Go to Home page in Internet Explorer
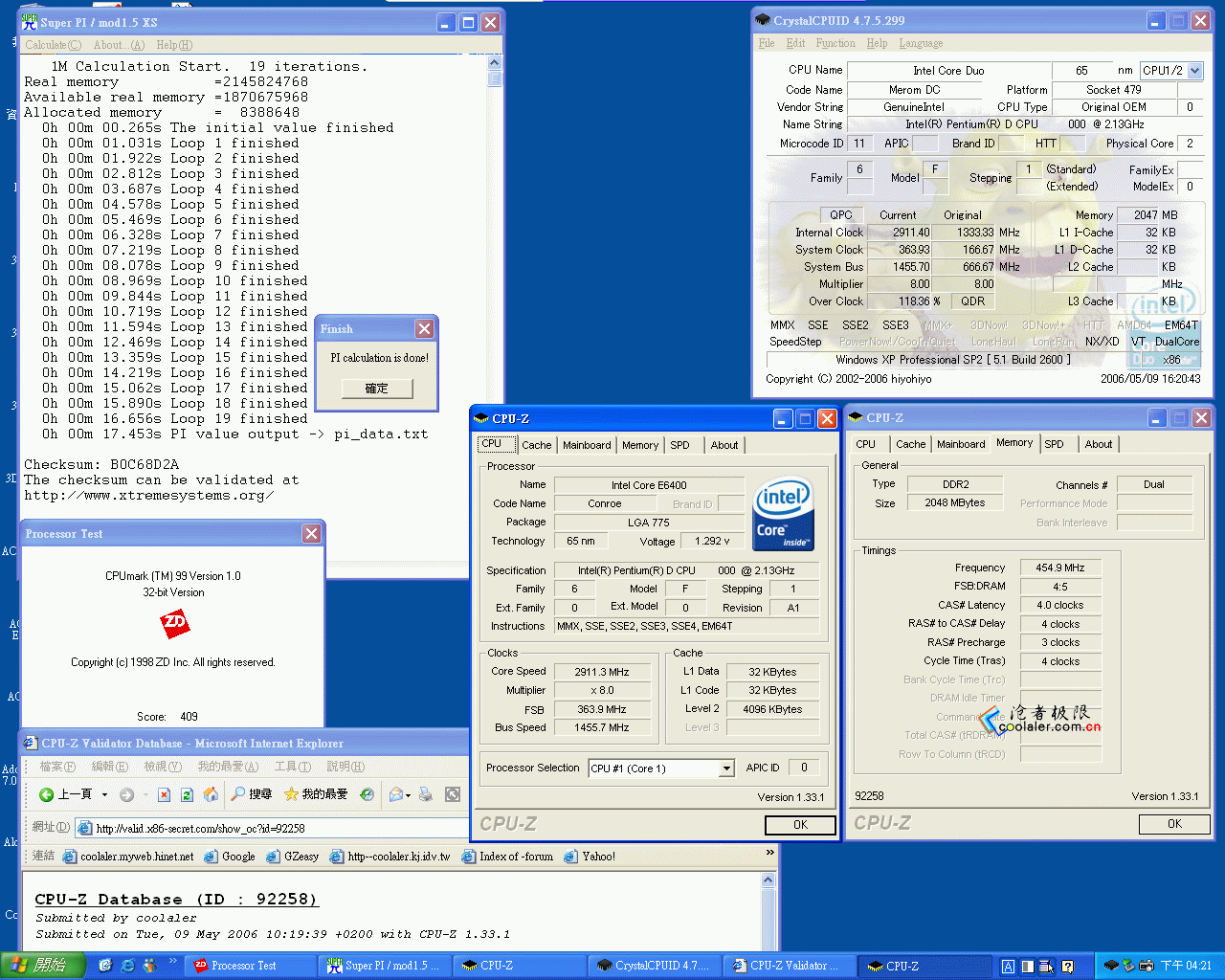 coord(211,794)
